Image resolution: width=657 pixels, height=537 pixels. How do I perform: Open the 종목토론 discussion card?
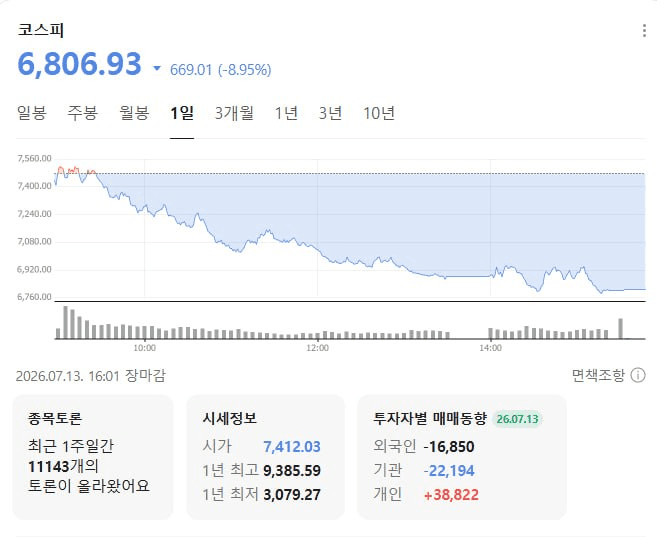(x=93, y=457)
